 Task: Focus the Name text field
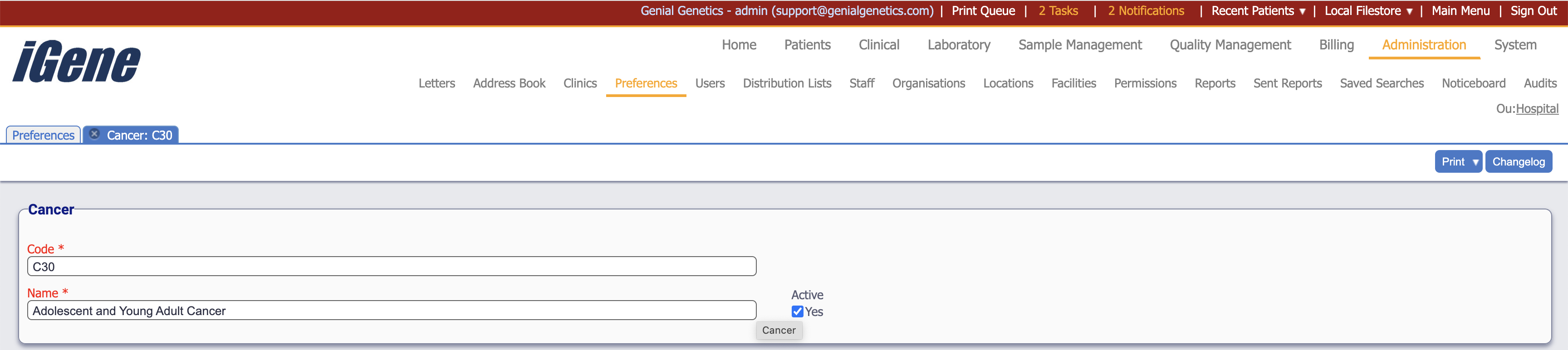392,311
